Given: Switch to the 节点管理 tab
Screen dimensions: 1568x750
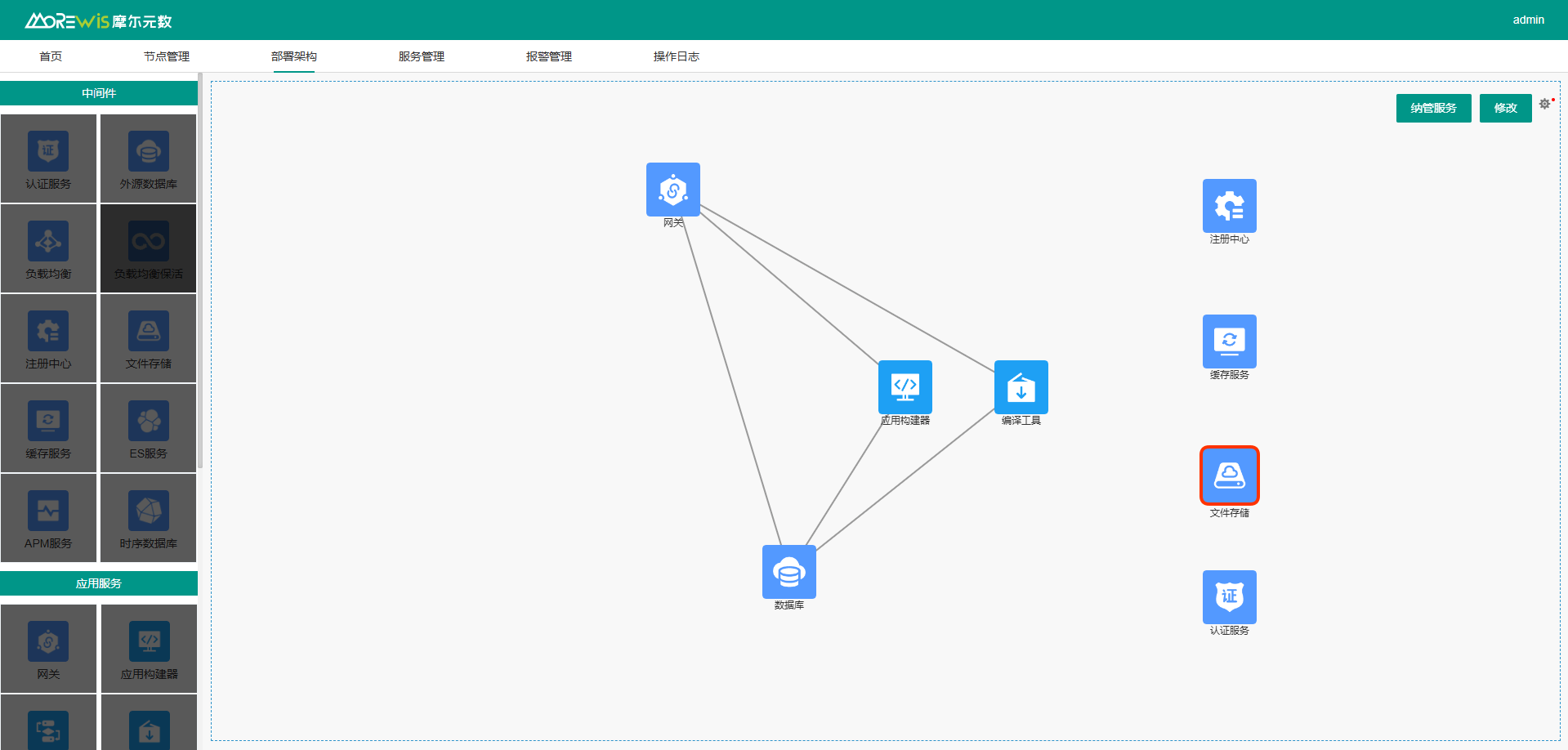Looking at the screenshot, I should 167,56.
